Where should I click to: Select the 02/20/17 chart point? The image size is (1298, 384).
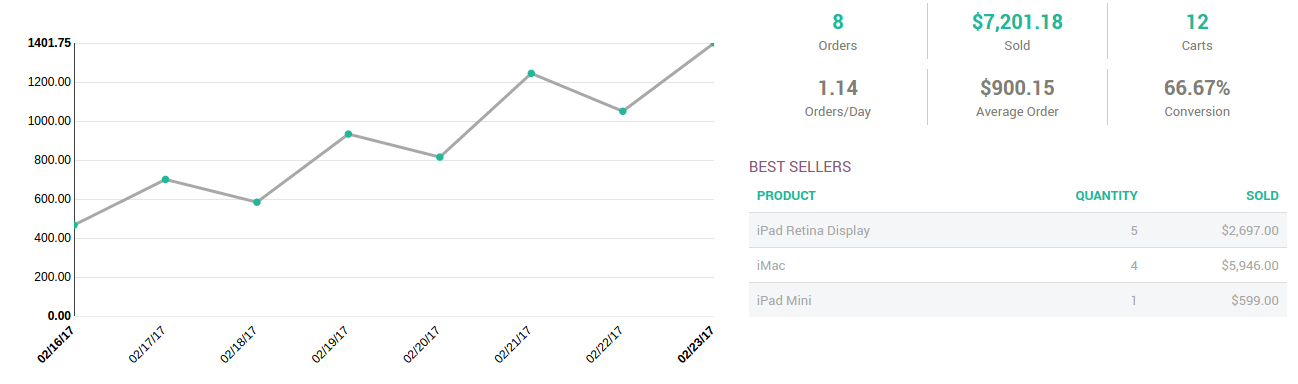click(x=440, y=157)
